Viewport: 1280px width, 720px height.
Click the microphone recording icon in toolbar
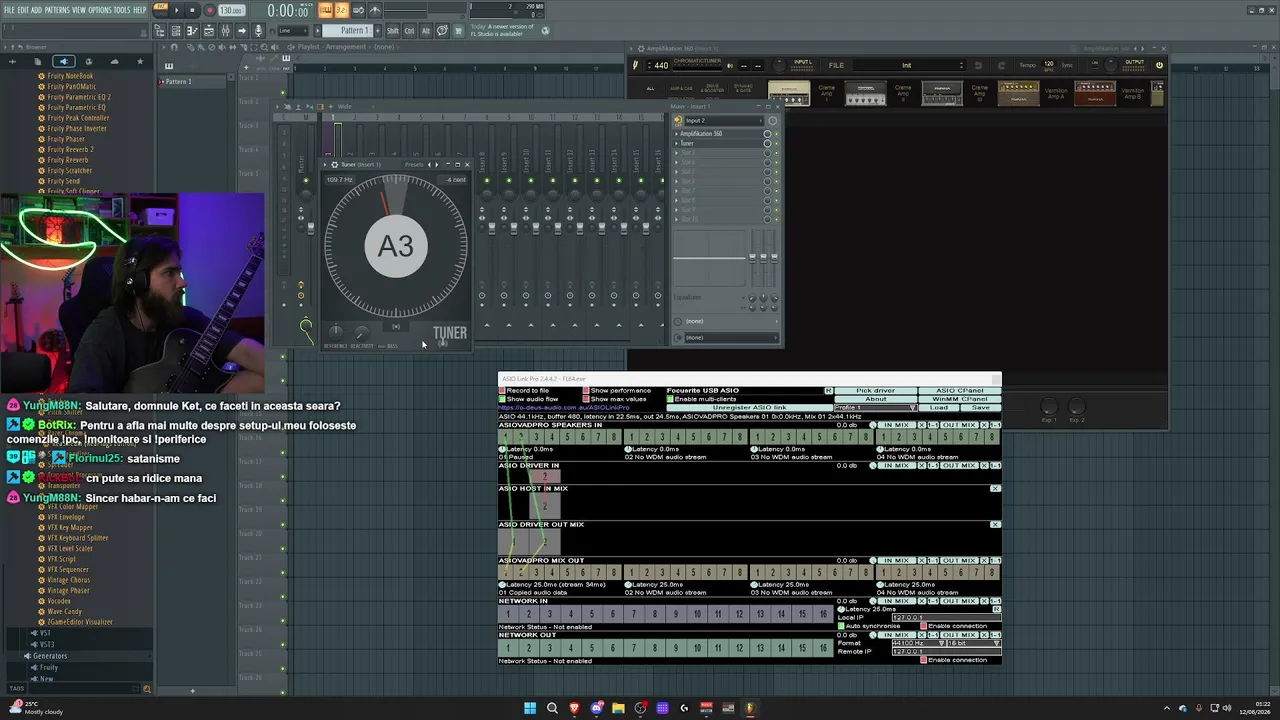(259, 31)
